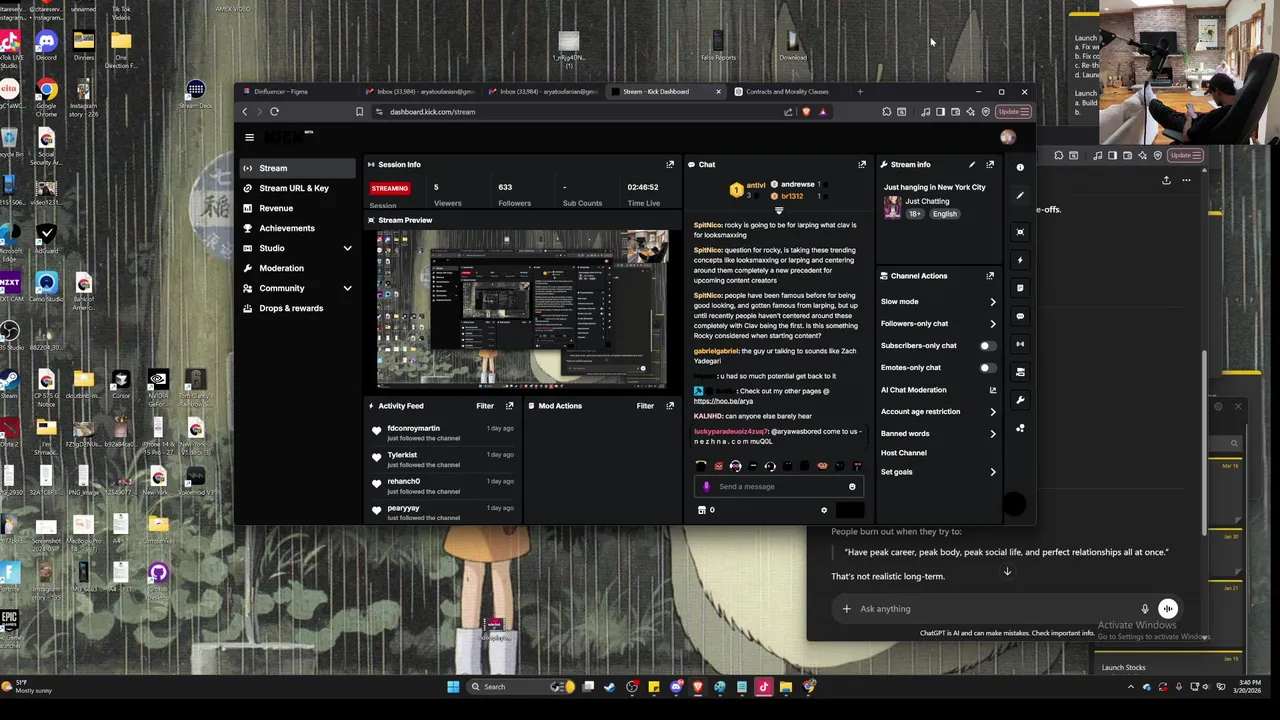Click the wrench icon in right rail
The width and height of the screenshot is (1280, 720).
(1020, 400)
